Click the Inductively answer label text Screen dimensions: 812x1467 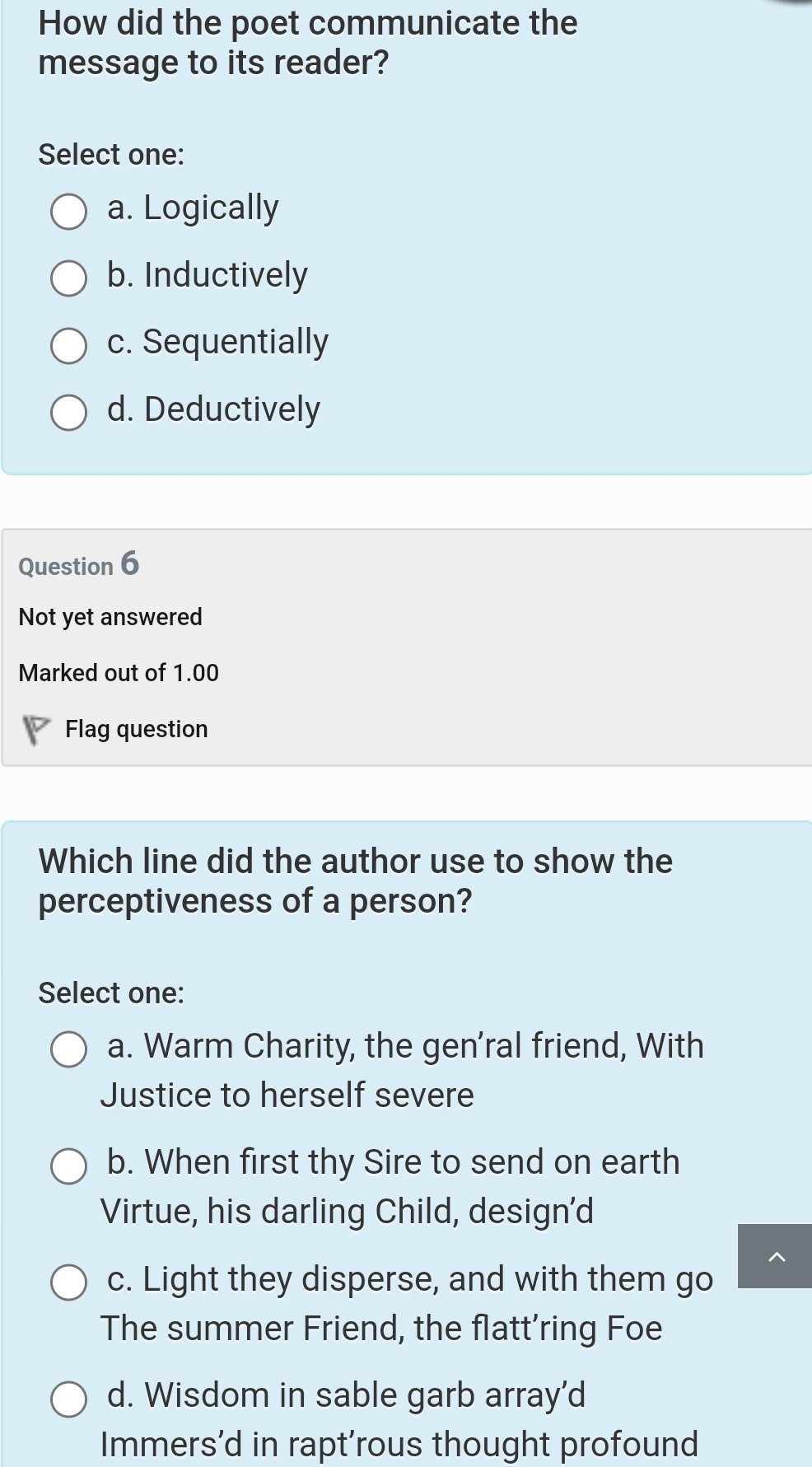pos(225,275)
